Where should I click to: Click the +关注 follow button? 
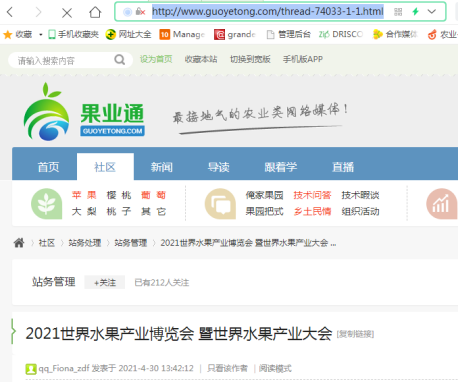click(x=105, y=282)
